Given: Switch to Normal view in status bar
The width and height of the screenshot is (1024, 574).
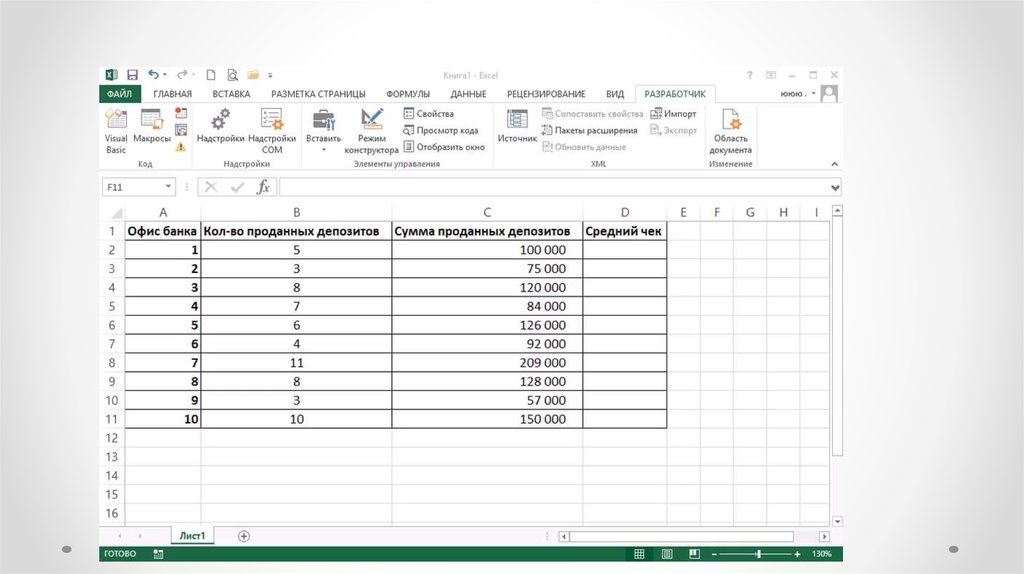Looking at the screenshot, I should coord(639,554).
